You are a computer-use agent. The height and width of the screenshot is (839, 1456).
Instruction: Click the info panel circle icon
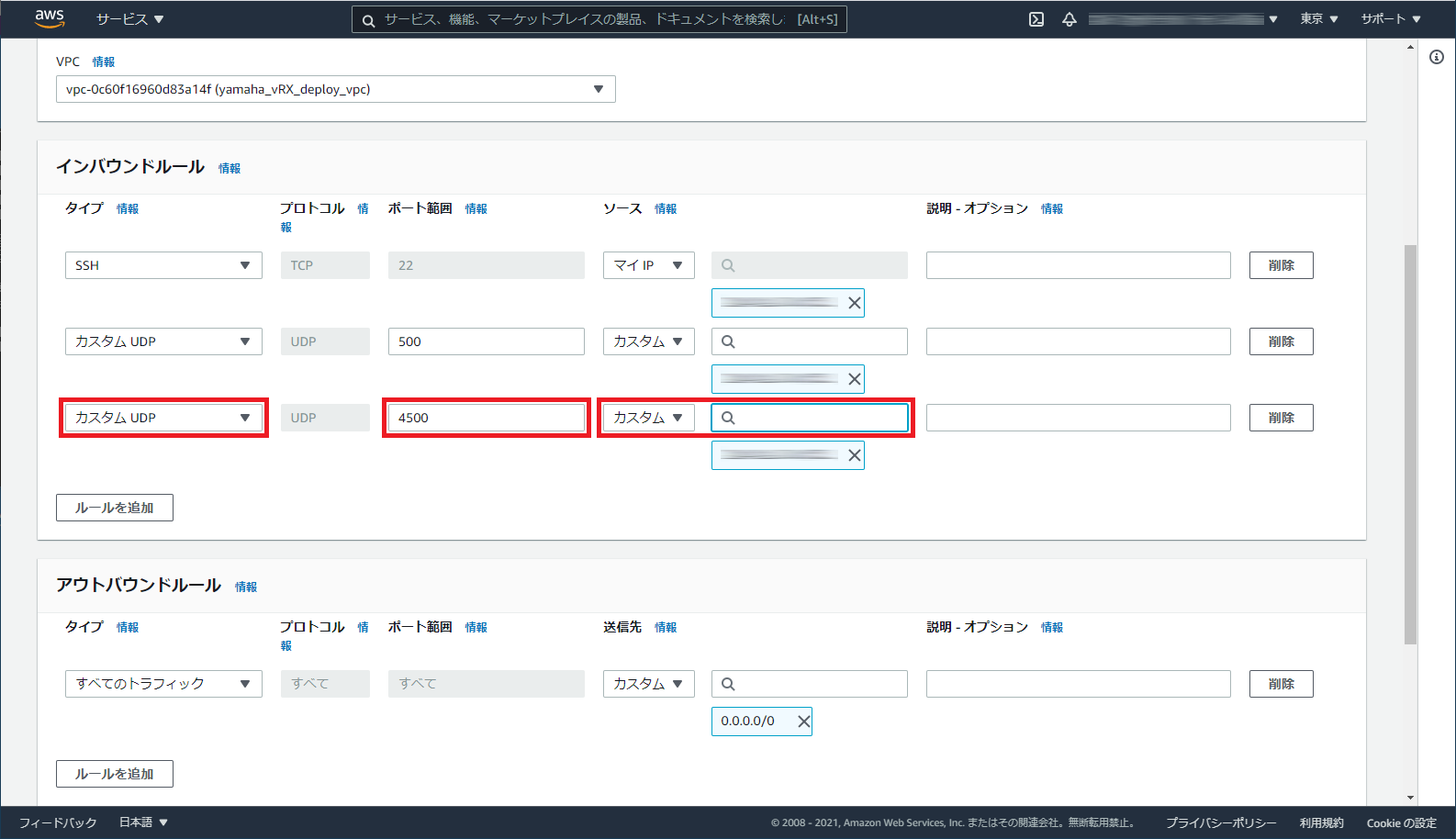click(x=1437, y=57)
